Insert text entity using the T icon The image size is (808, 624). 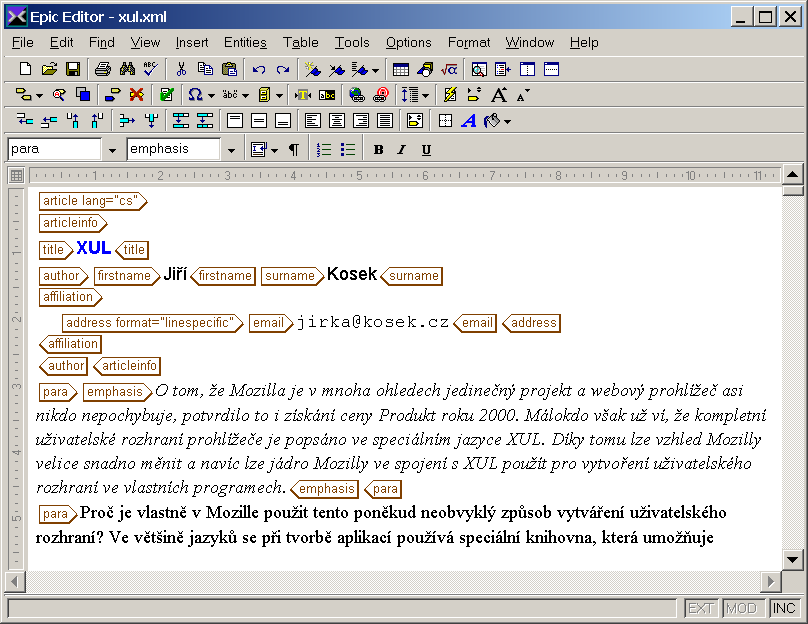pyautogui.click(x=303, y=95)
